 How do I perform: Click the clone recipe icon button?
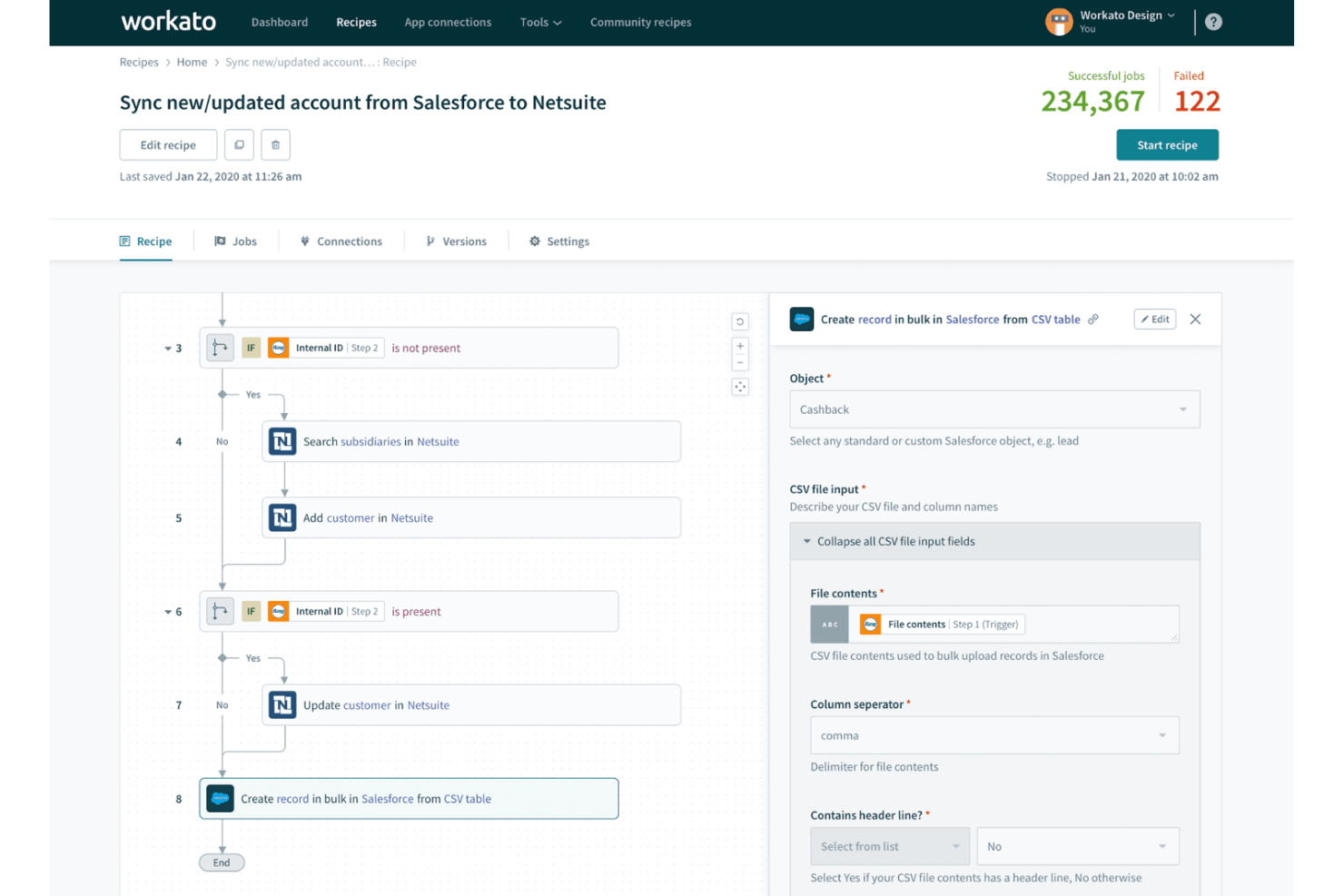pyautogui.click(x=239, y=145)
